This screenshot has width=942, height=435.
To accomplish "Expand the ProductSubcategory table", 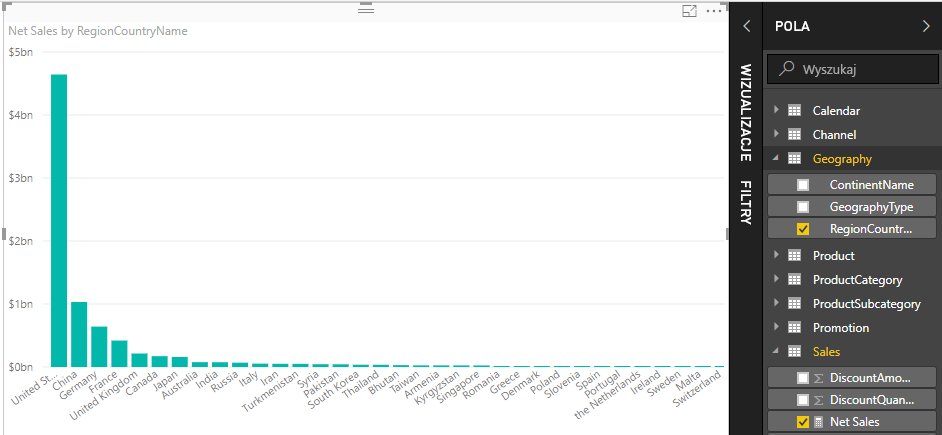I will pos(776,303).
